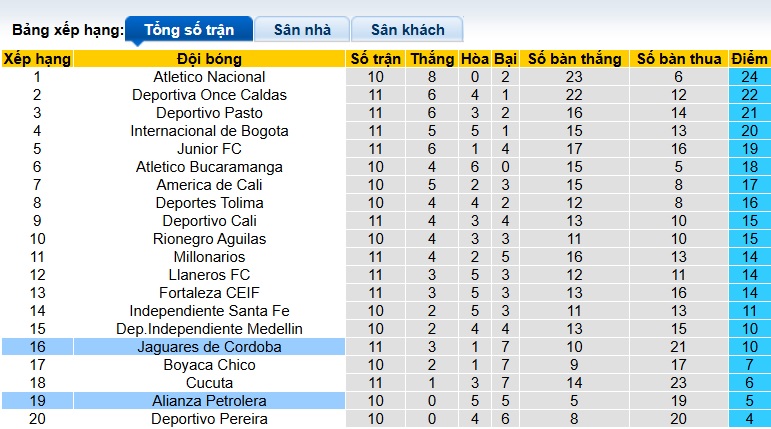
Task: Switch to the Tổng số trận tab
Action: click(x=187, y=30)
